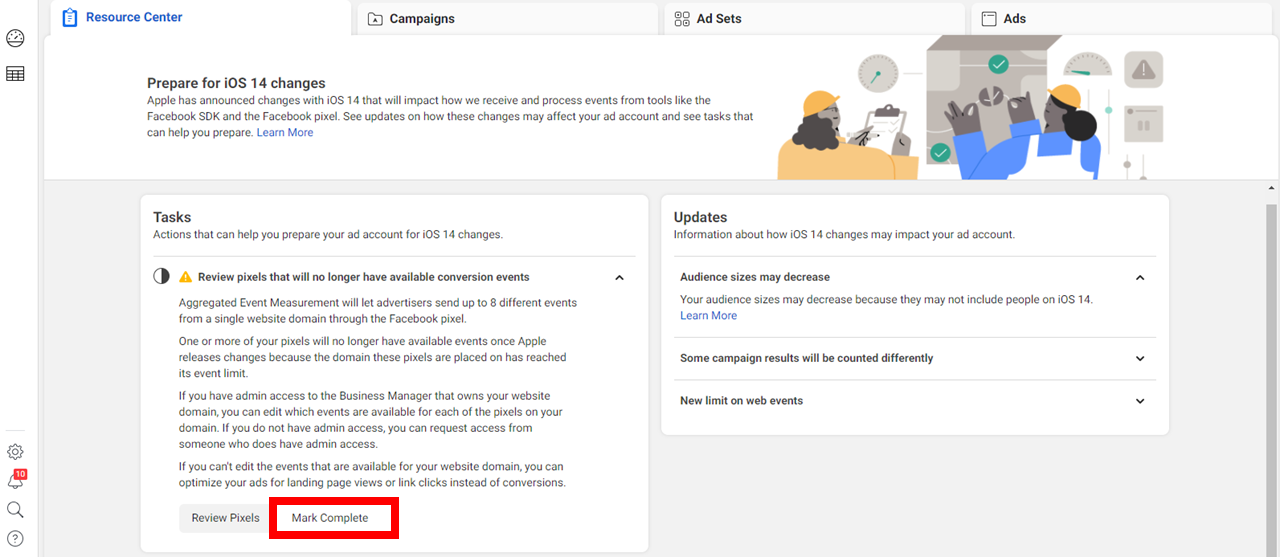Click Some campaign results will be counted differently

tap(806, 358)
